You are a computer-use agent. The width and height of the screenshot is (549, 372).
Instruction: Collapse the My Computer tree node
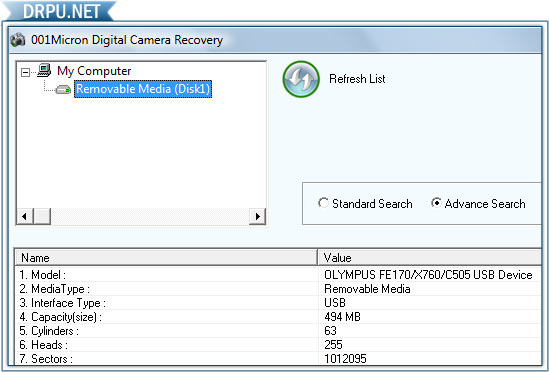pyautogui.click(x=25, y=73)
